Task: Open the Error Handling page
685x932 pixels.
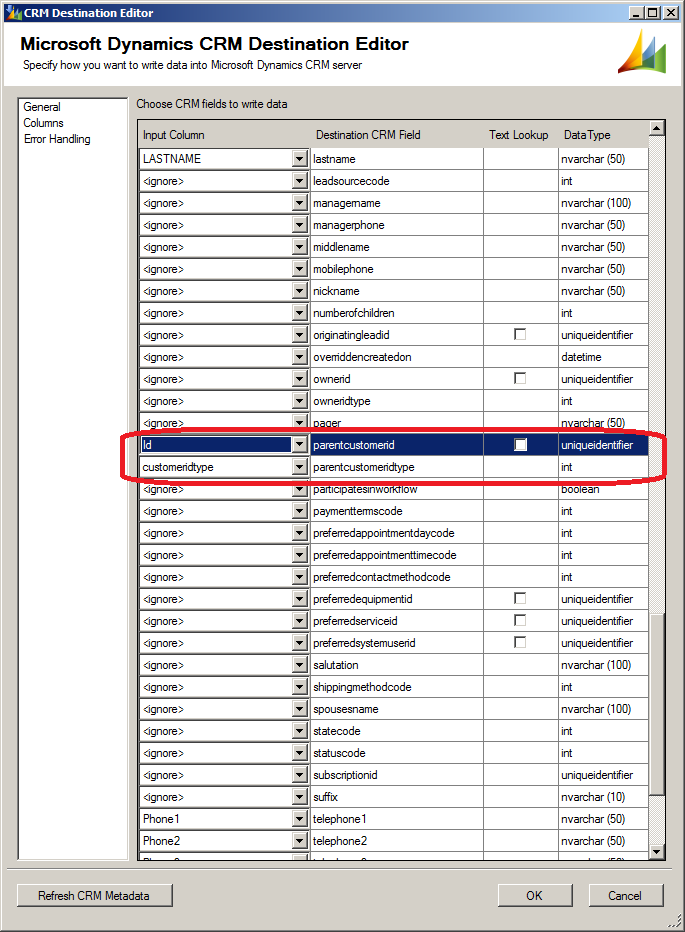Action: click(57, 139)
